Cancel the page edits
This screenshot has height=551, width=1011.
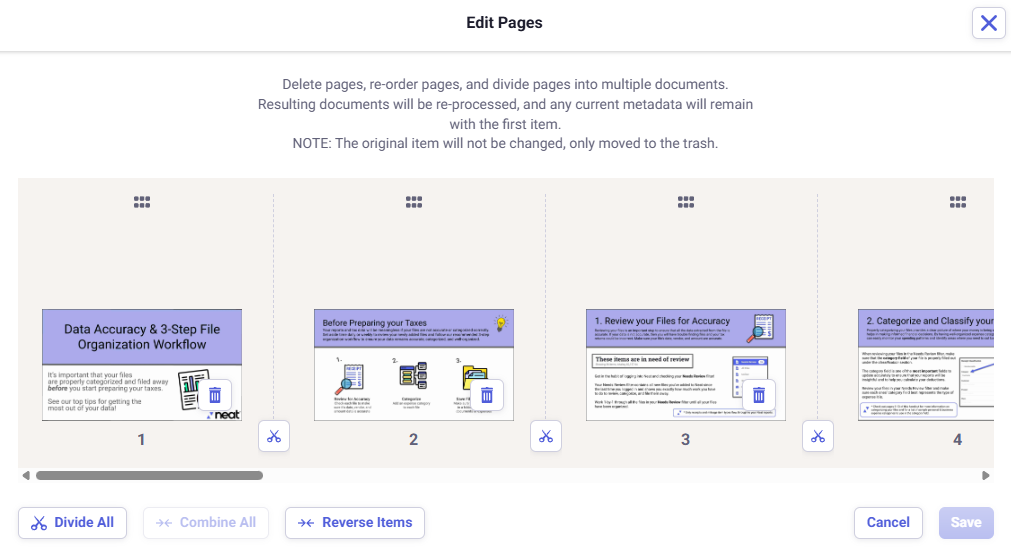pyautogui.click(x=888, y=522)
